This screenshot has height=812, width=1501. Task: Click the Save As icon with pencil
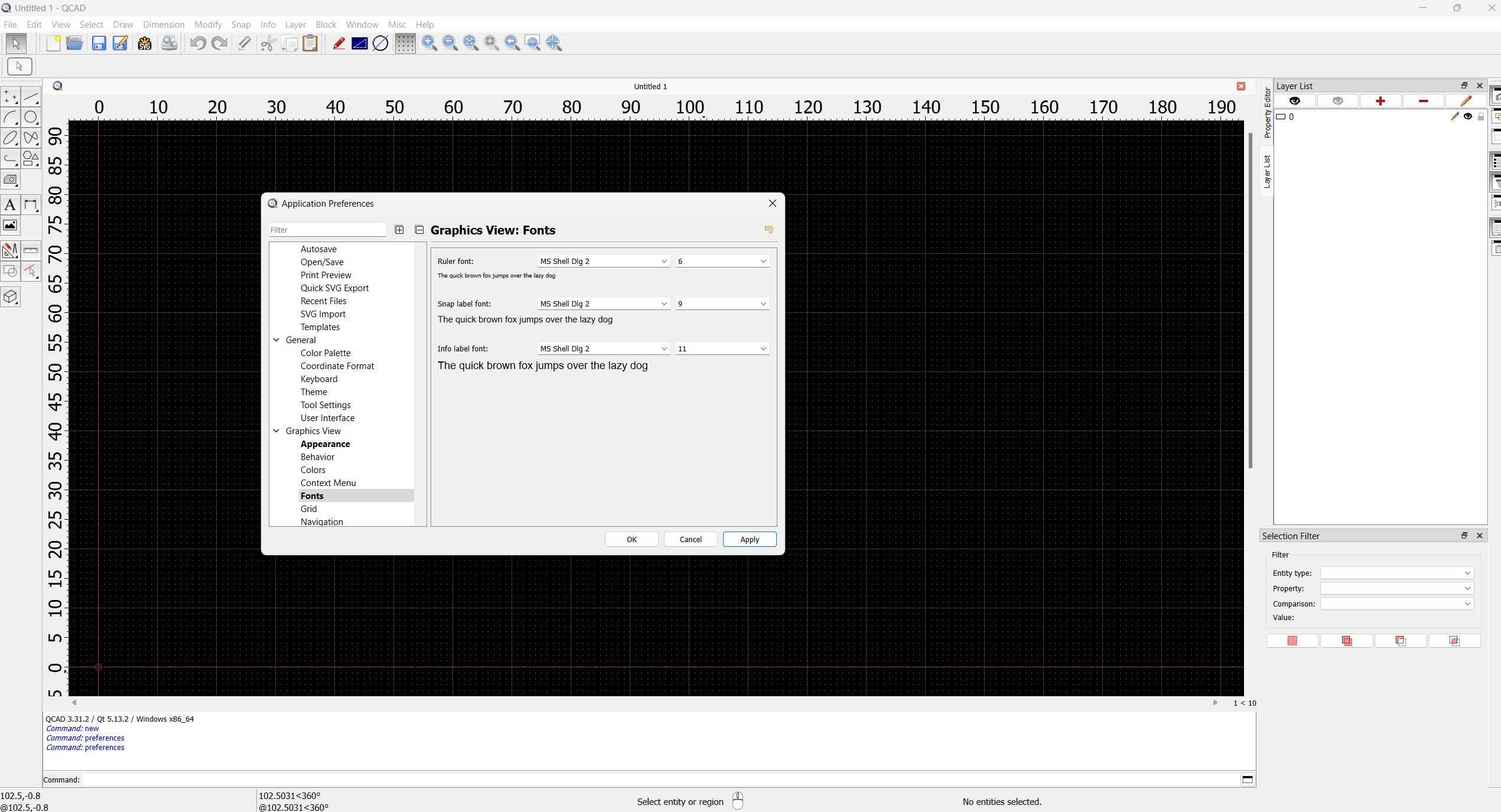coord(121,43)
